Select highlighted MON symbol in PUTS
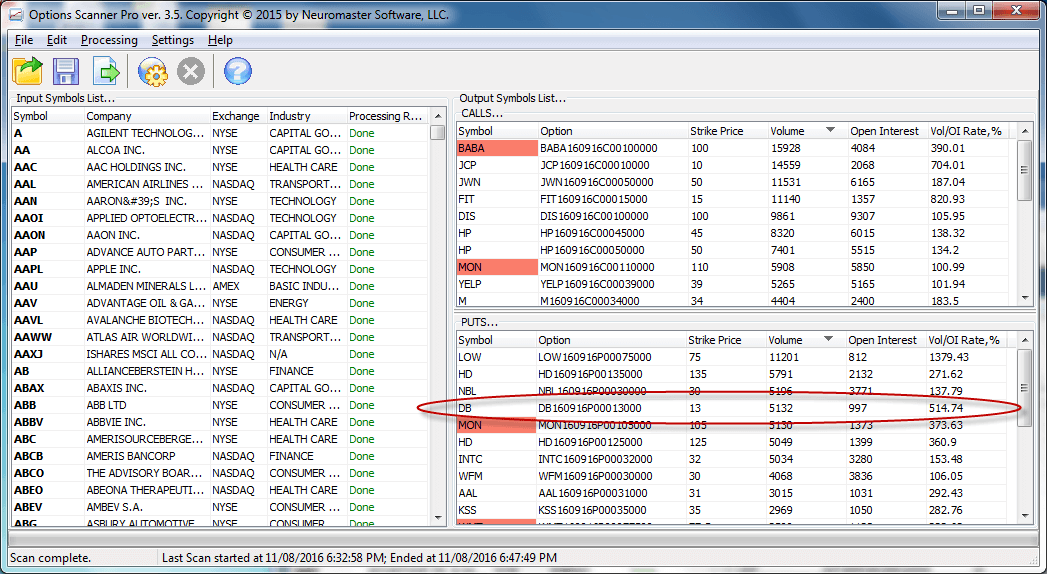Screen dimensions: 1047x574 pyautogui.click(x=495, y=425)
